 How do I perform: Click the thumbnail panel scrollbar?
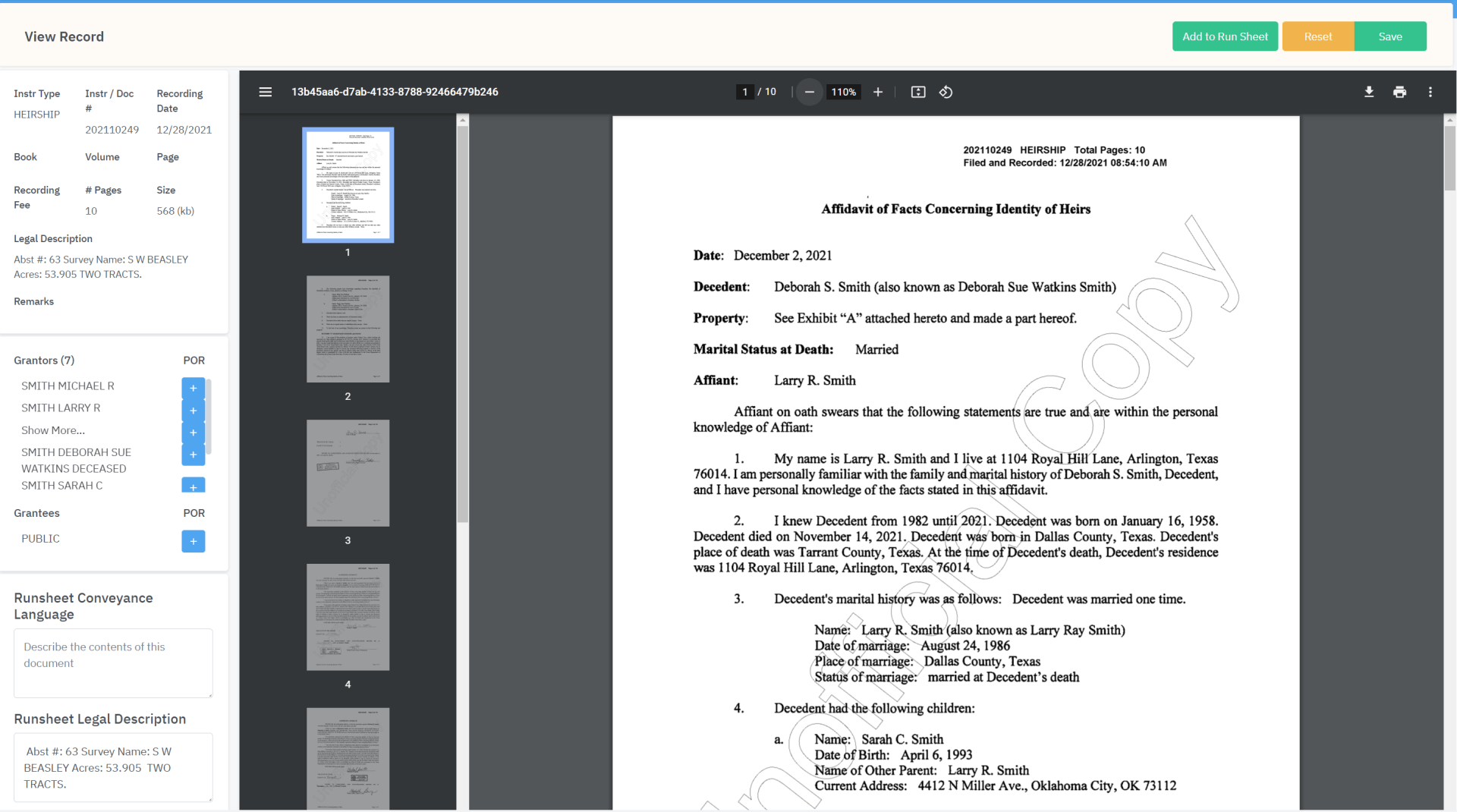pos(462,325)
